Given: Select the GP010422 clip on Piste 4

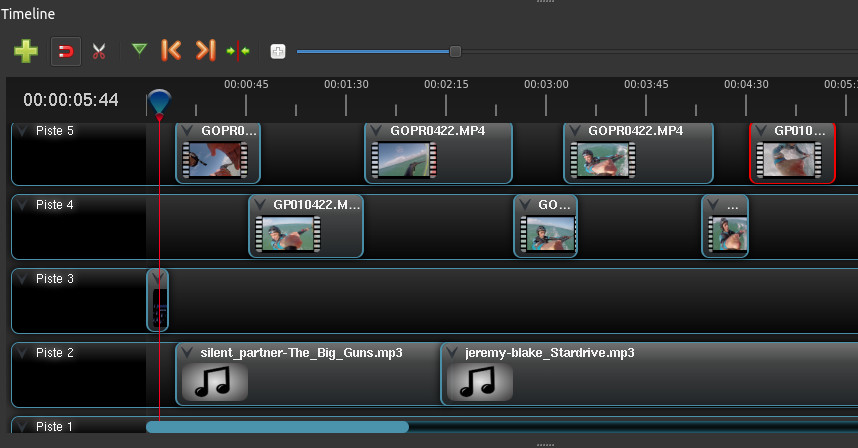Looking at the screenshot, I should click(305, 227).
